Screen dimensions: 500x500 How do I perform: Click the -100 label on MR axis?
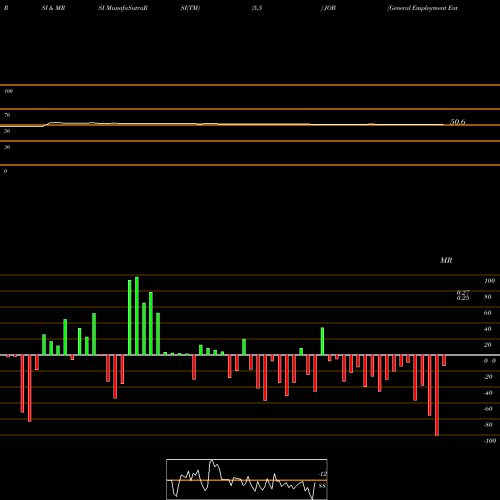point(490,441)
